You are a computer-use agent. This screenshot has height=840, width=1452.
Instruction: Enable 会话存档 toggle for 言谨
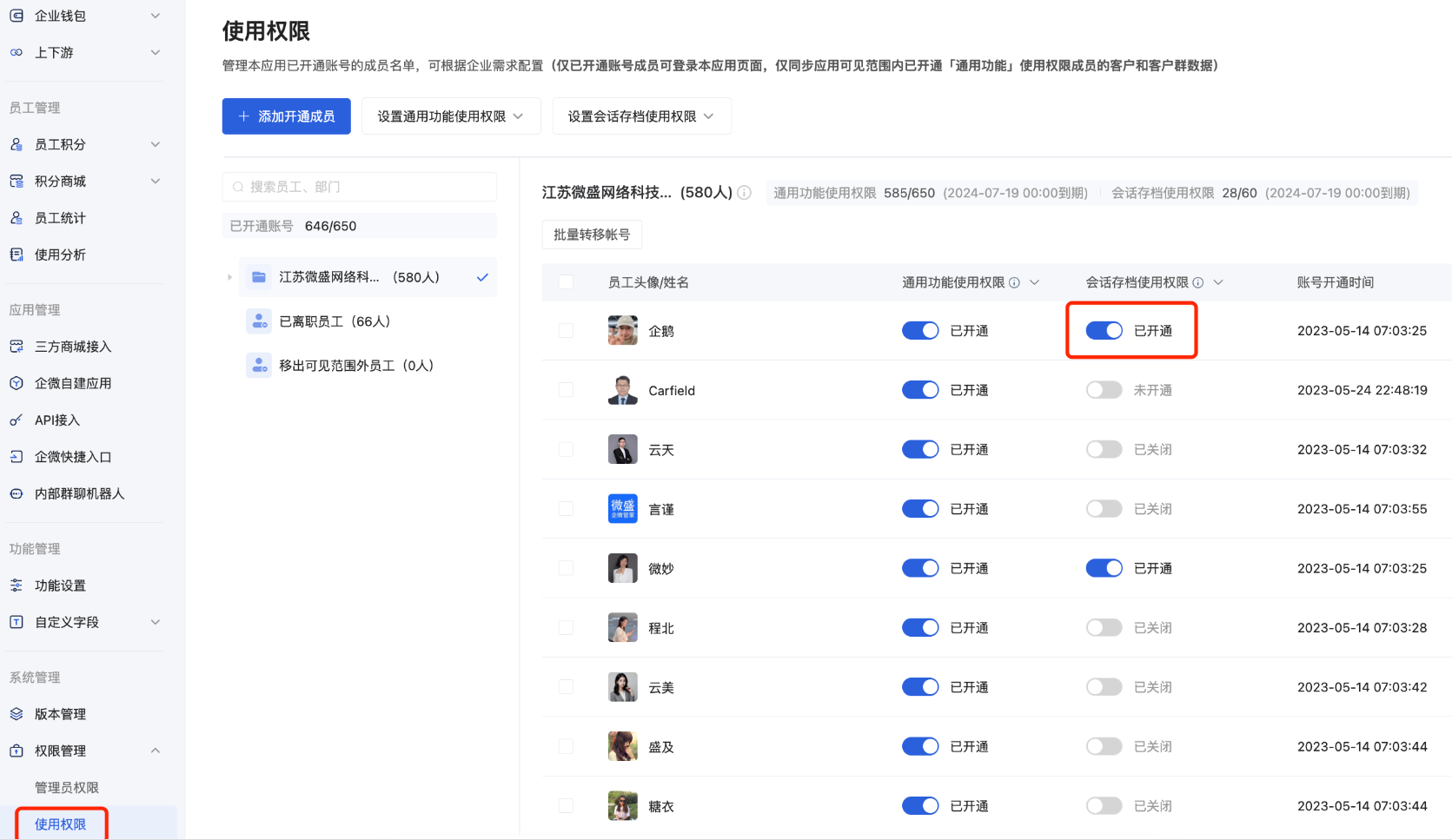pyautogui.click(x=1104, y=509)
